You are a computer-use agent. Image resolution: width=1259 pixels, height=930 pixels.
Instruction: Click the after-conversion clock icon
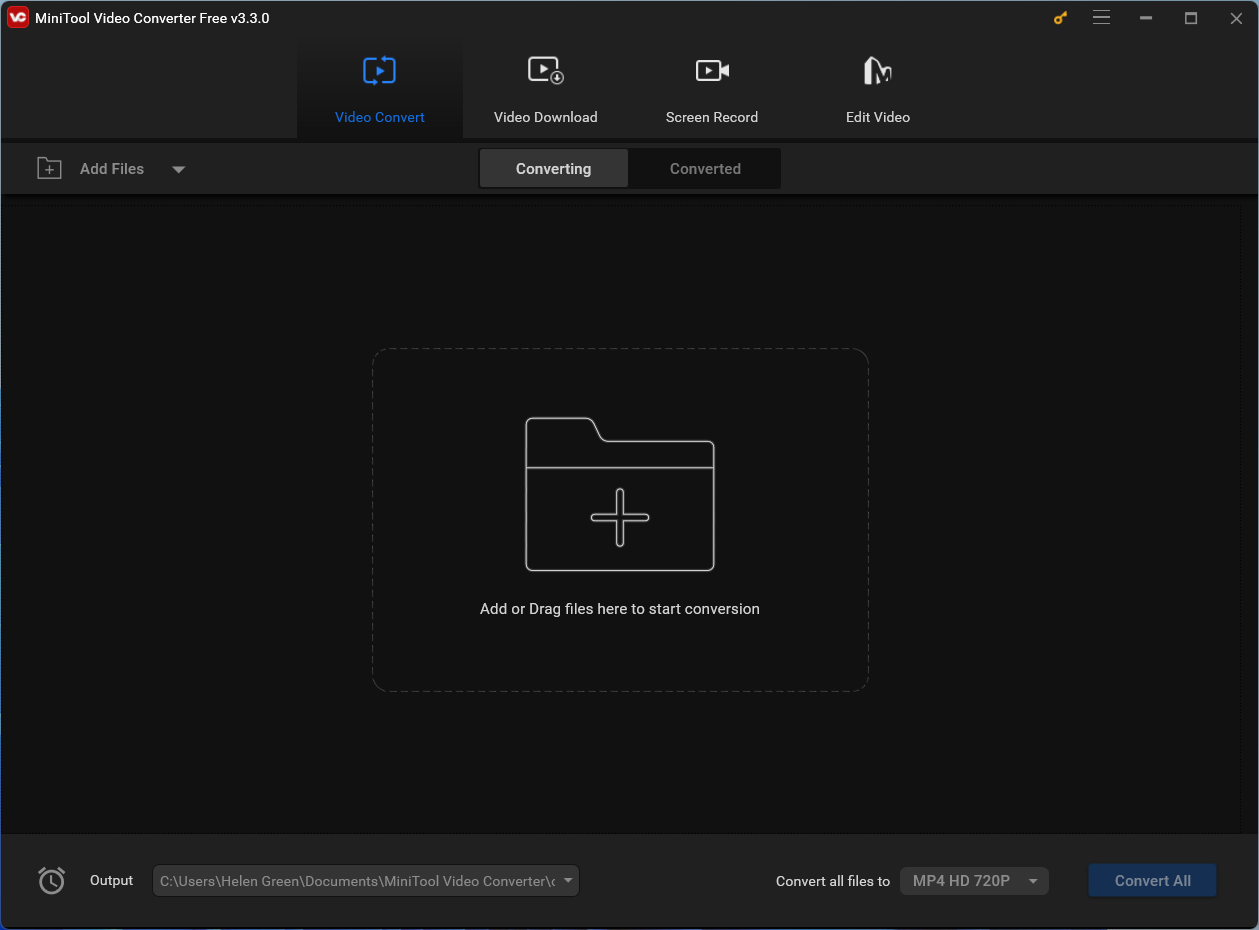click(51, 880)
